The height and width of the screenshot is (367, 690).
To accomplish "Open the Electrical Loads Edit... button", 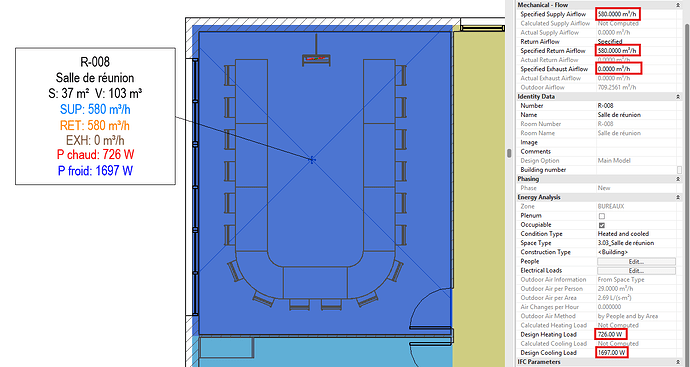I will click(636, 271).
